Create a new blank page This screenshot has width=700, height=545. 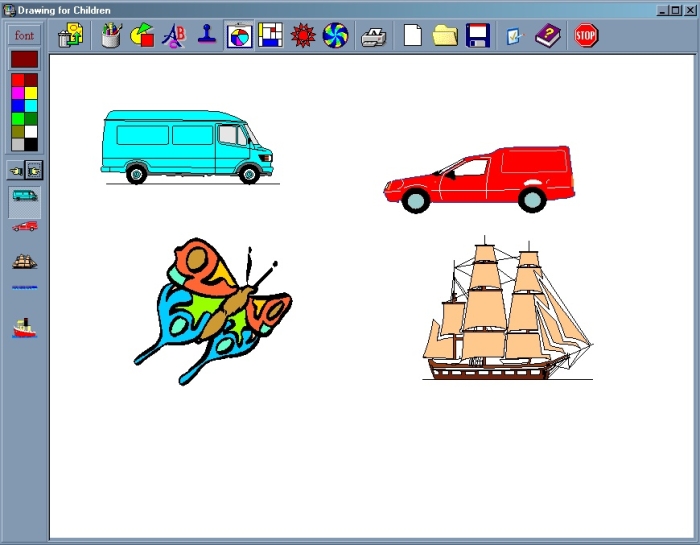pos(412,37)
